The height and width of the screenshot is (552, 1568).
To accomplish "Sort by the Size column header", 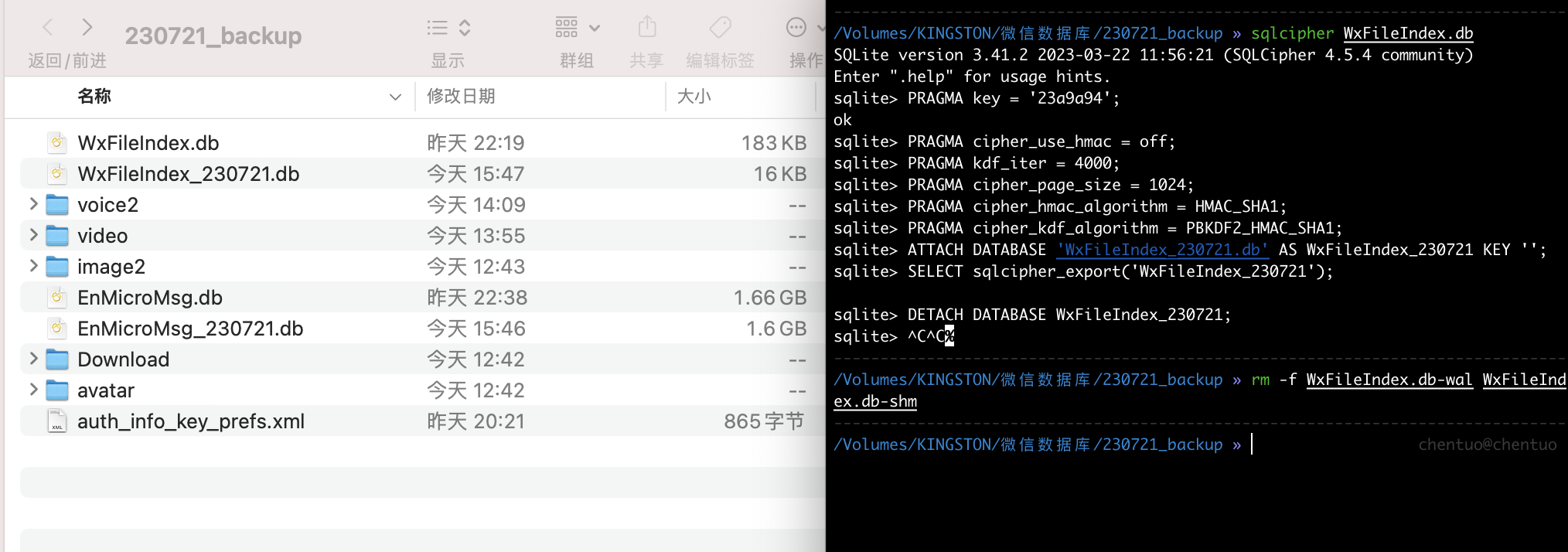I will coord(694,96).
